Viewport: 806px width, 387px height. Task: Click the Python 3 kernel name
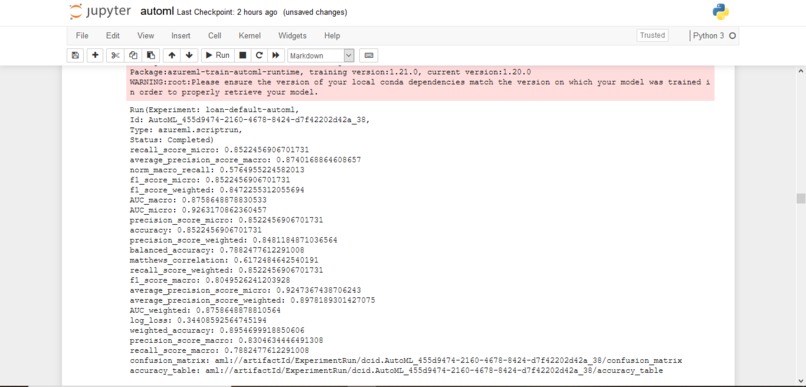pyautogui.click(x=708, y=36)
